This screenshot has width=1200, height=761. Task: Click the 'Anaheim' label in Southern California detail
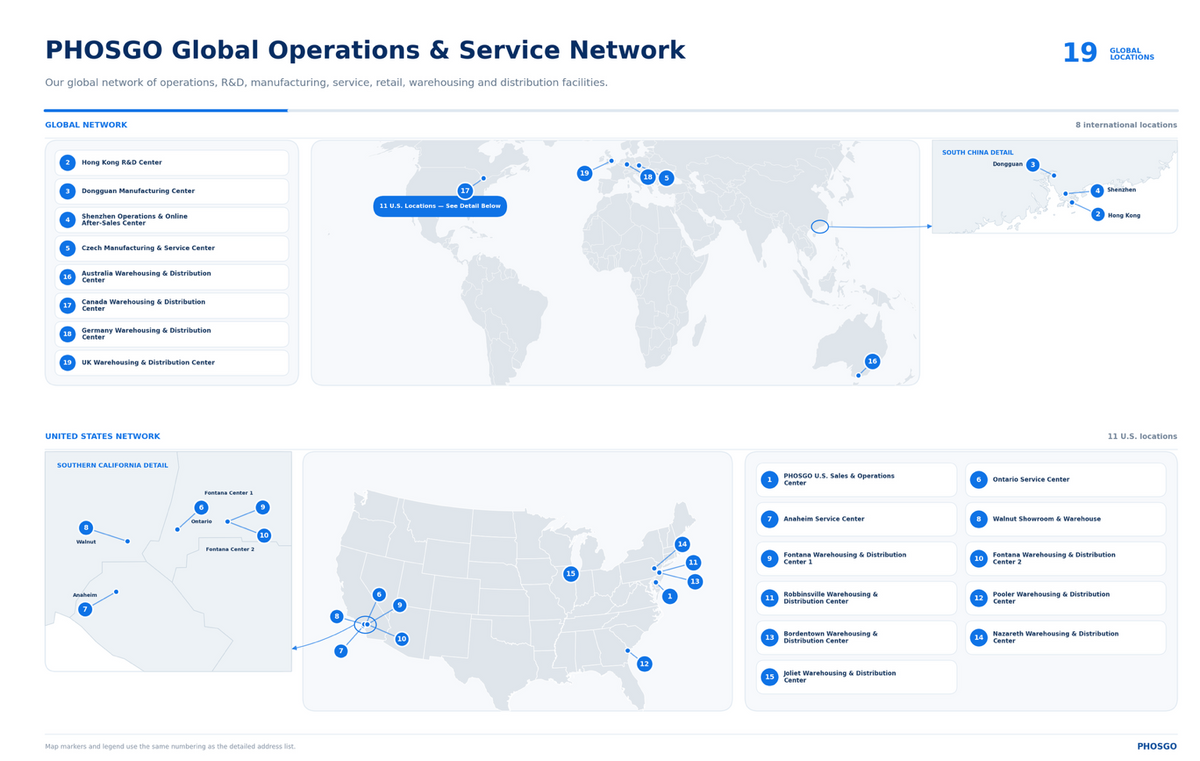point(85,595)
